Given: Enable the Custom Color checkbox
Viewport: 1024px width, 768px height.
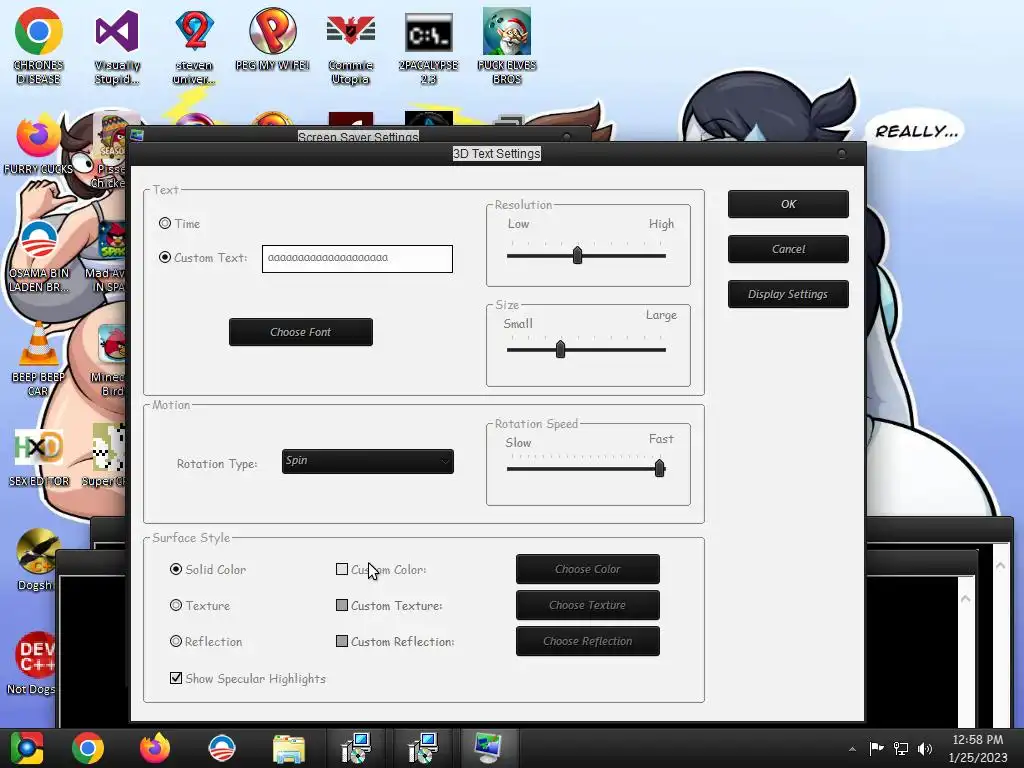Looking at the screenshot, I should click(342, 569).
